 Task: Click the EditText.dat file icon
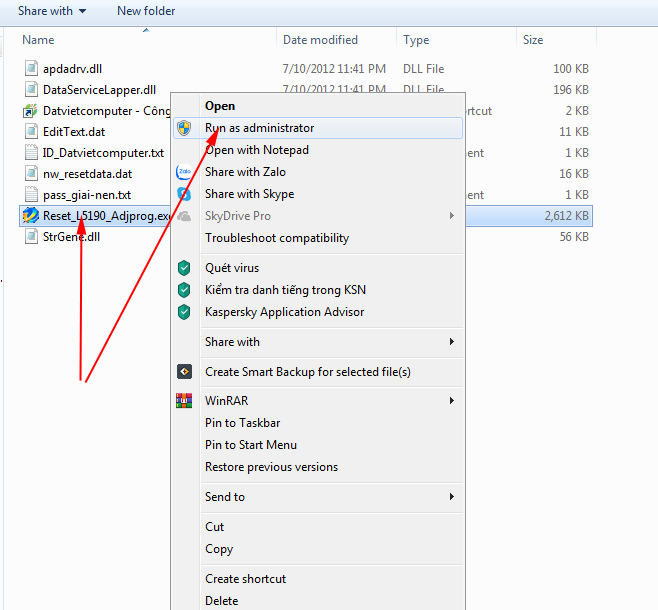(x=31, y=131)
